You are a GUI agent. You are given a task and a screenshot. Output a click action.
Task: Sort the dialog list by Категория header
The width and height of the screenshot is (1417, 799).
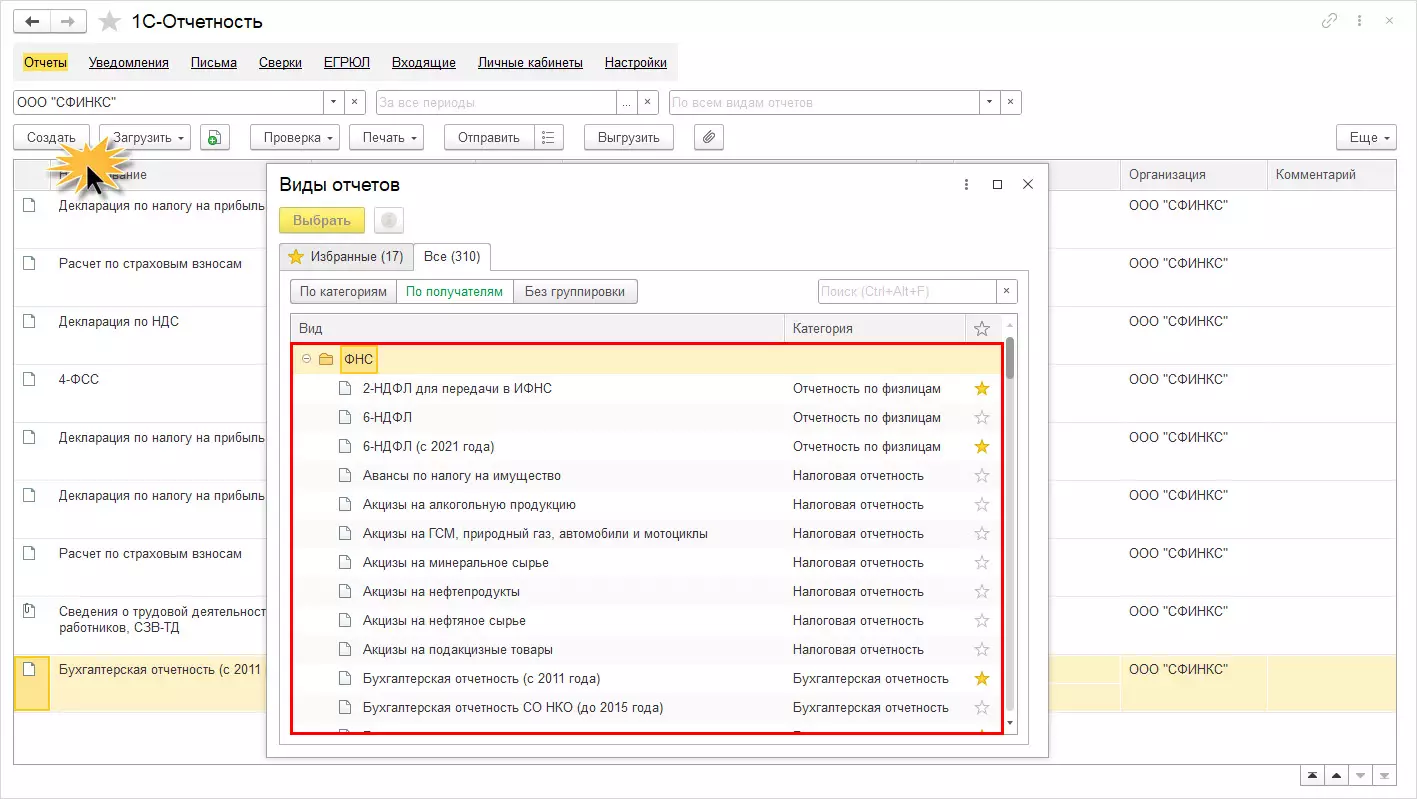(x=875, y=328)
